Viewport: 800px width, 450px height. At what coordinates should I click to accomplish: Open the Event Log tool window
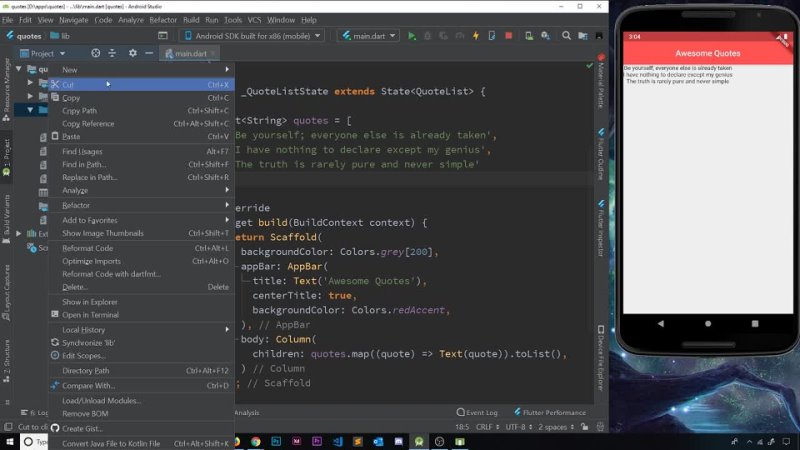(477, 412)
